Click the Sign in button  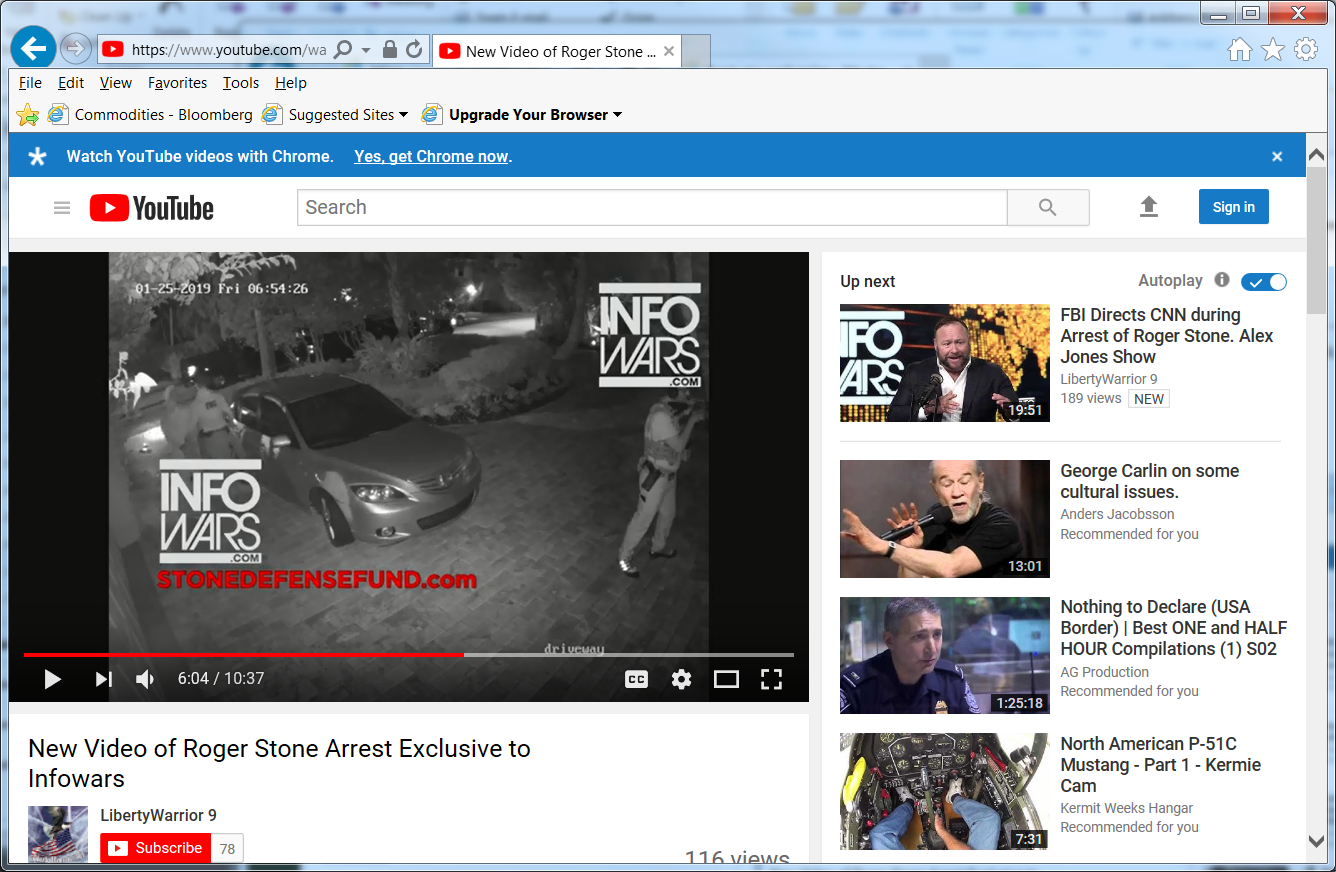[1234, 207]
